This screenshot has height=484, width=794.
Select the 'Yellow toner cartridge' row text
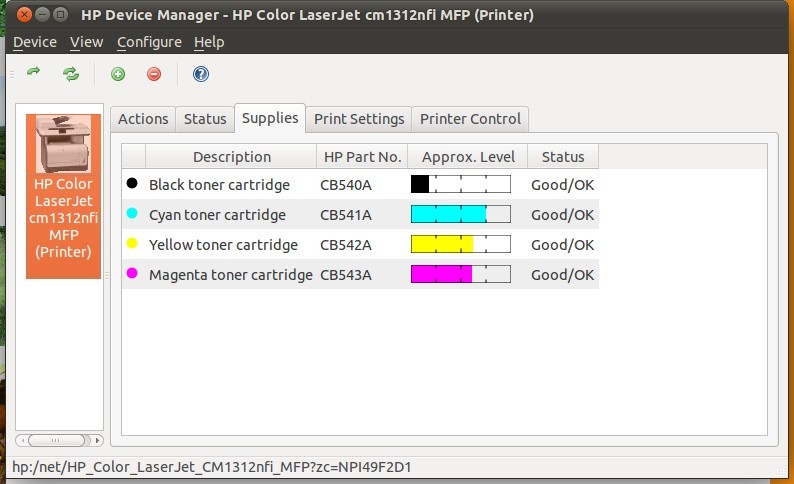(223, 245)
